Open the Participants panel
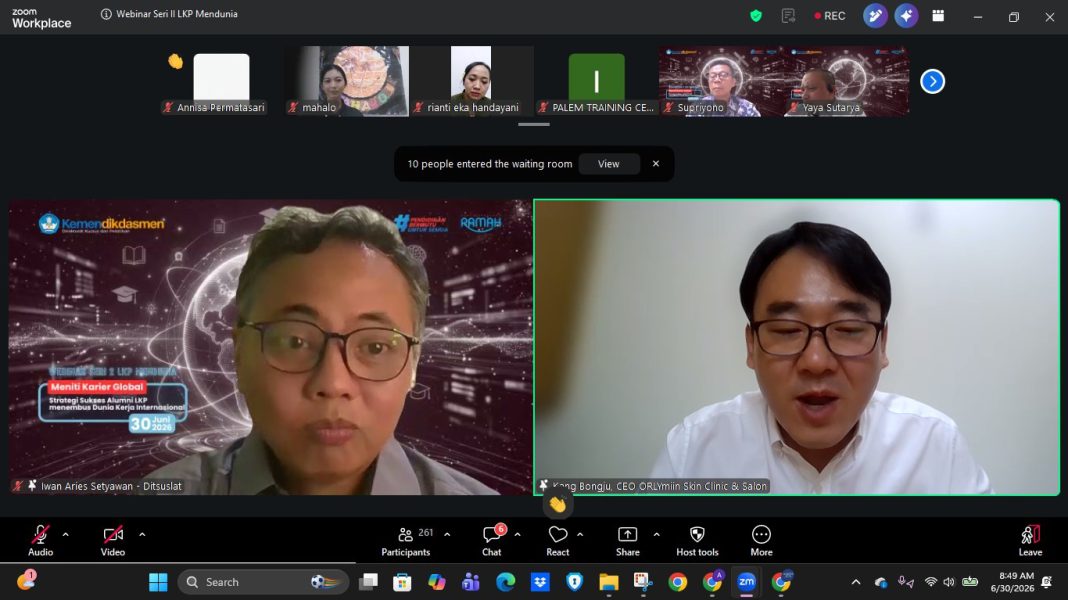Viewport: 1068px width, 600px height. pos(407,541)
